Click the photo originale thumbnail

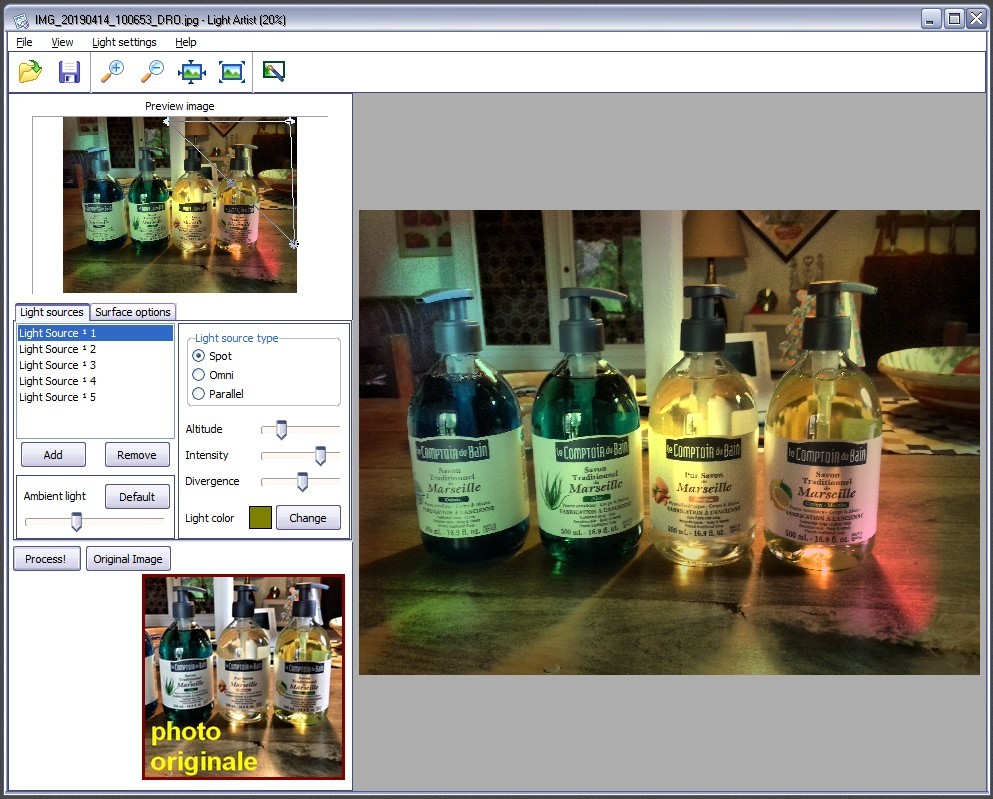coord(244,677)
